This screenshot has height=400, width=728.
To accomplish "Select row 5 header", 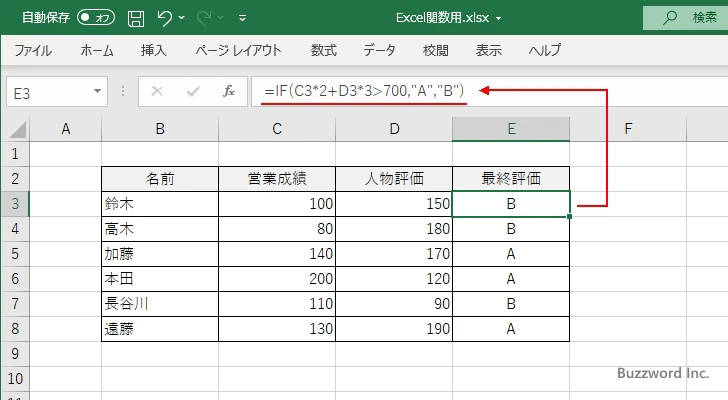I will pyautogui.click(x=15, y=254).
